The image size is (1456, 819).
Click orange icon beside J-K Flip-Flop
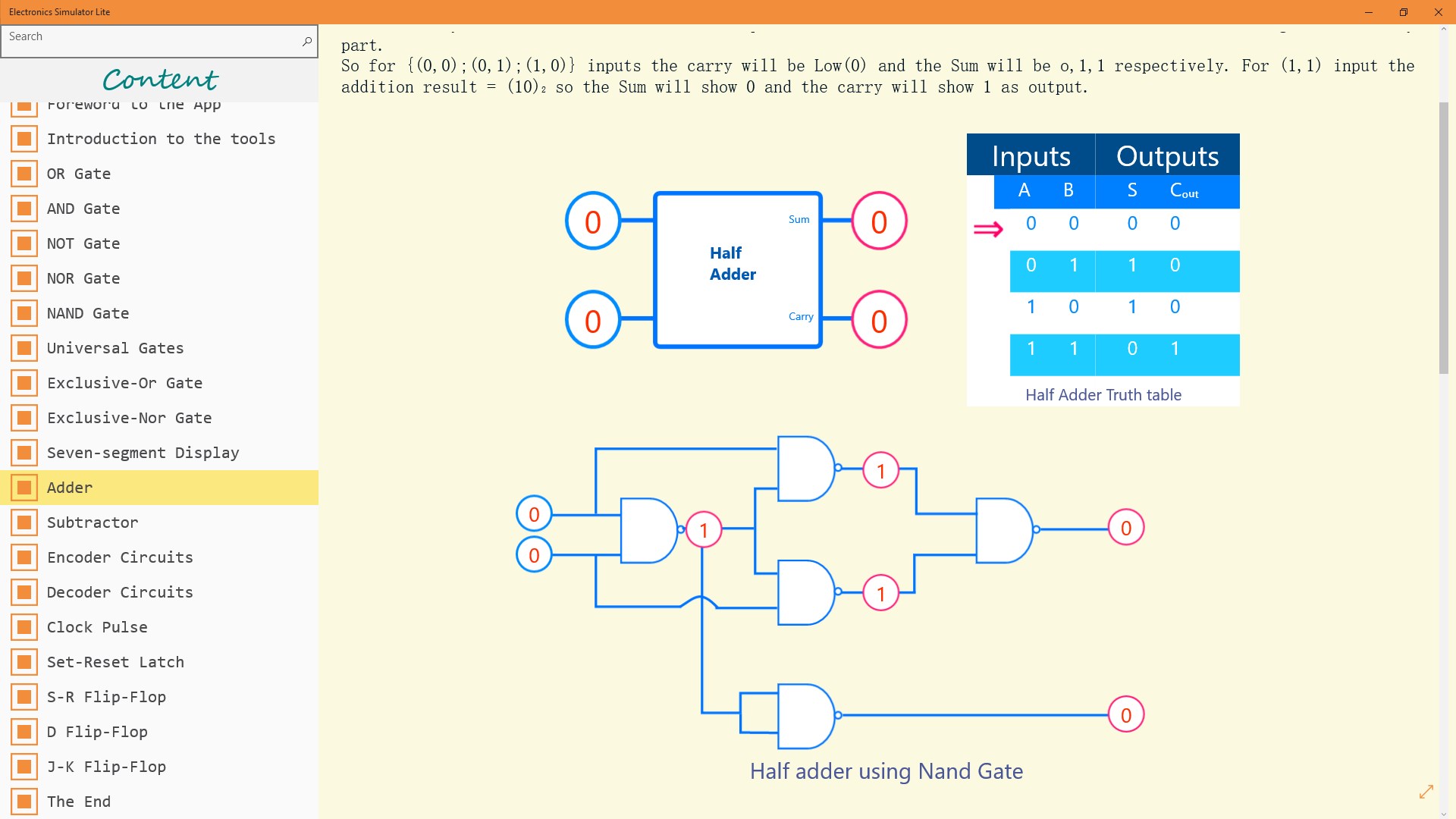pos(24,767)
